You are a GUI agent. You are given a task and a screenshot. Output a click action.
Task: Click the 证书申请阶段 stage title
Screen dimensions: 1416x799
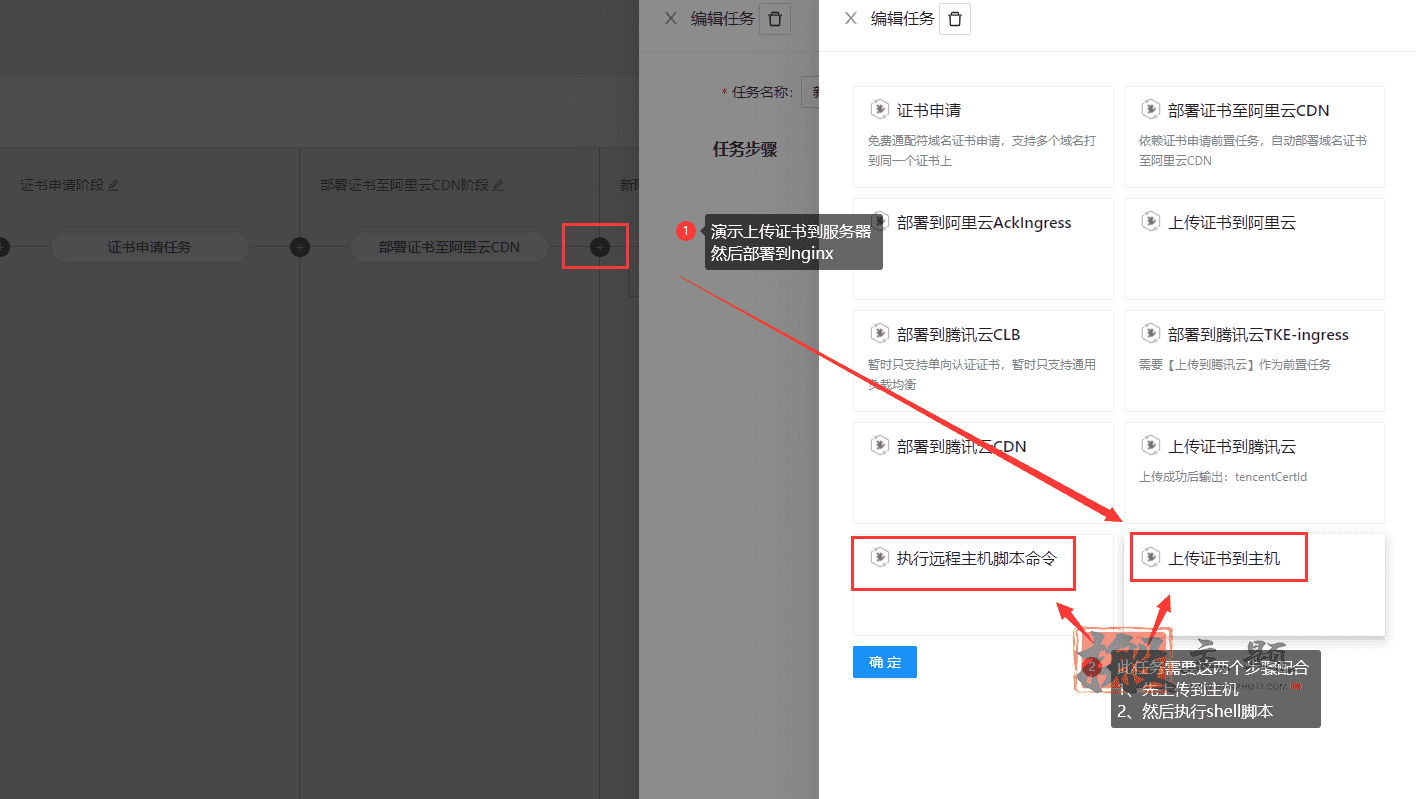click(x=62, y=185)
